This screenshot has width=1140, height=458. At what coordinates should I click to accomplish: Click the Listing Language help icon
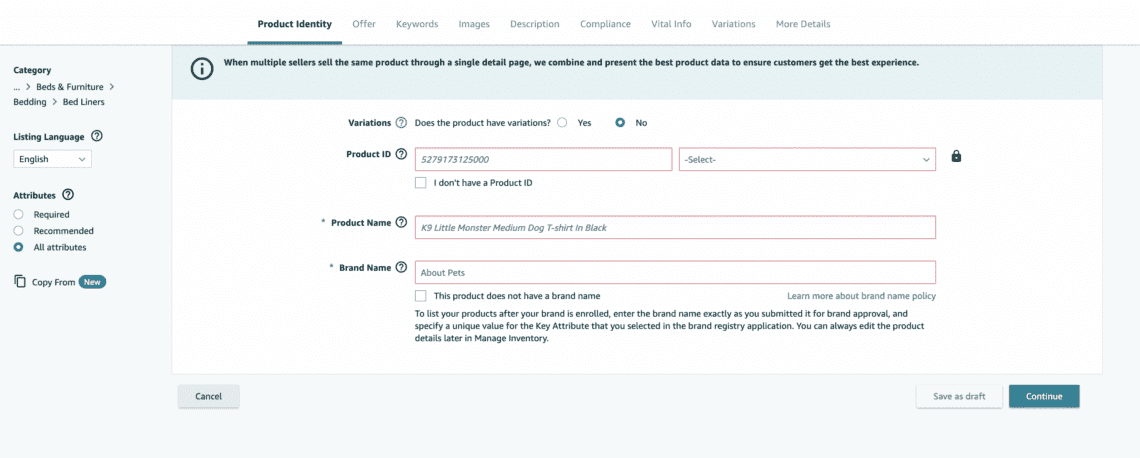pyautogui.click(x=97, y=136)
